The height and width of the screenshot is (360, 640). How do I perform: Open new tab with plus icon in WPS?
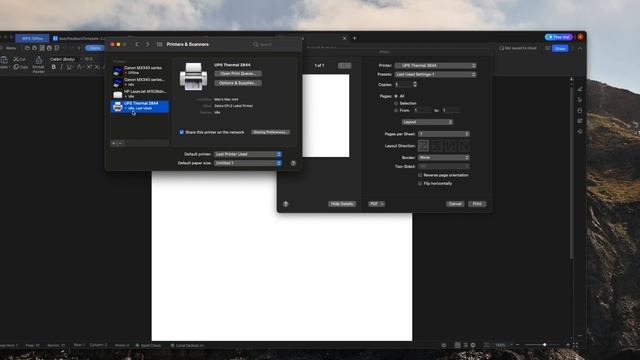pyautogui.click(x=354, y=38)
